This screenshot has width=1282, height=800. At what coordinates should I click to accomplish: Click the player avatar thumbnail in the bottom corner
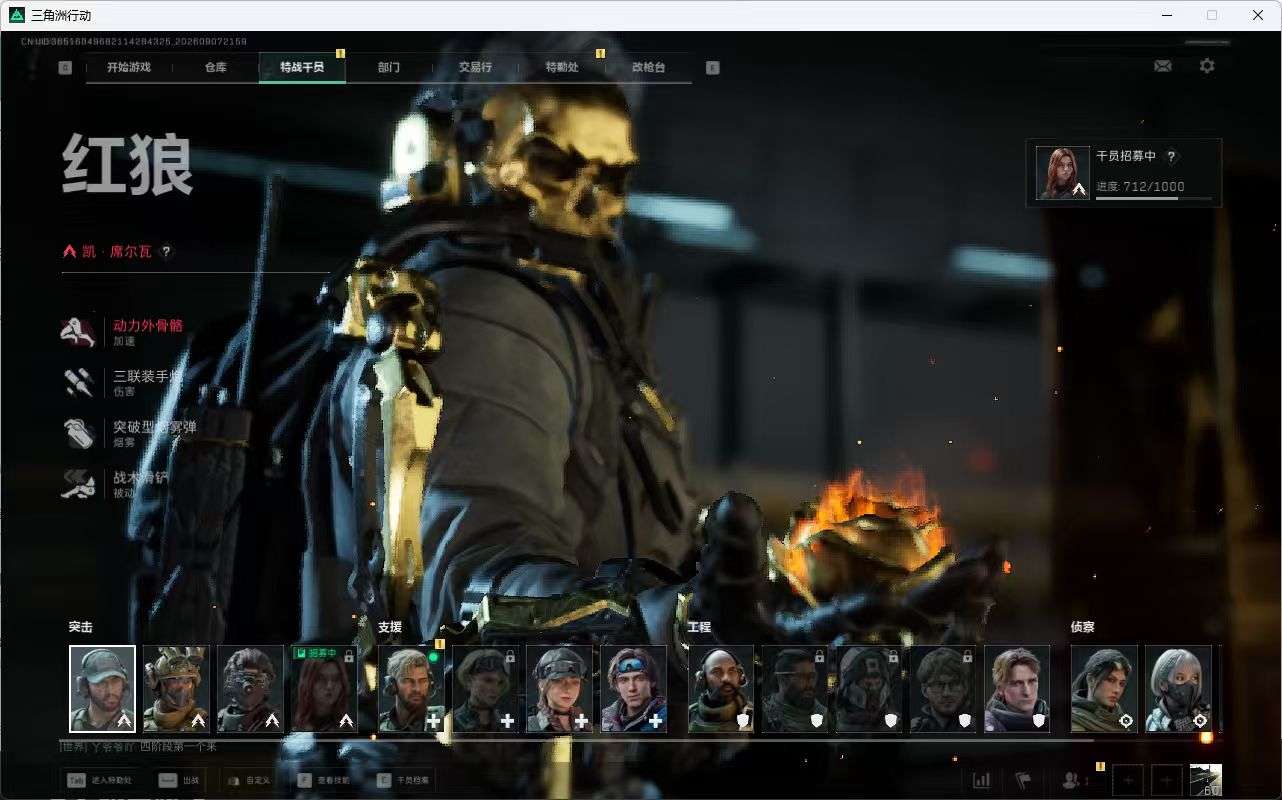click(1206, 780)
